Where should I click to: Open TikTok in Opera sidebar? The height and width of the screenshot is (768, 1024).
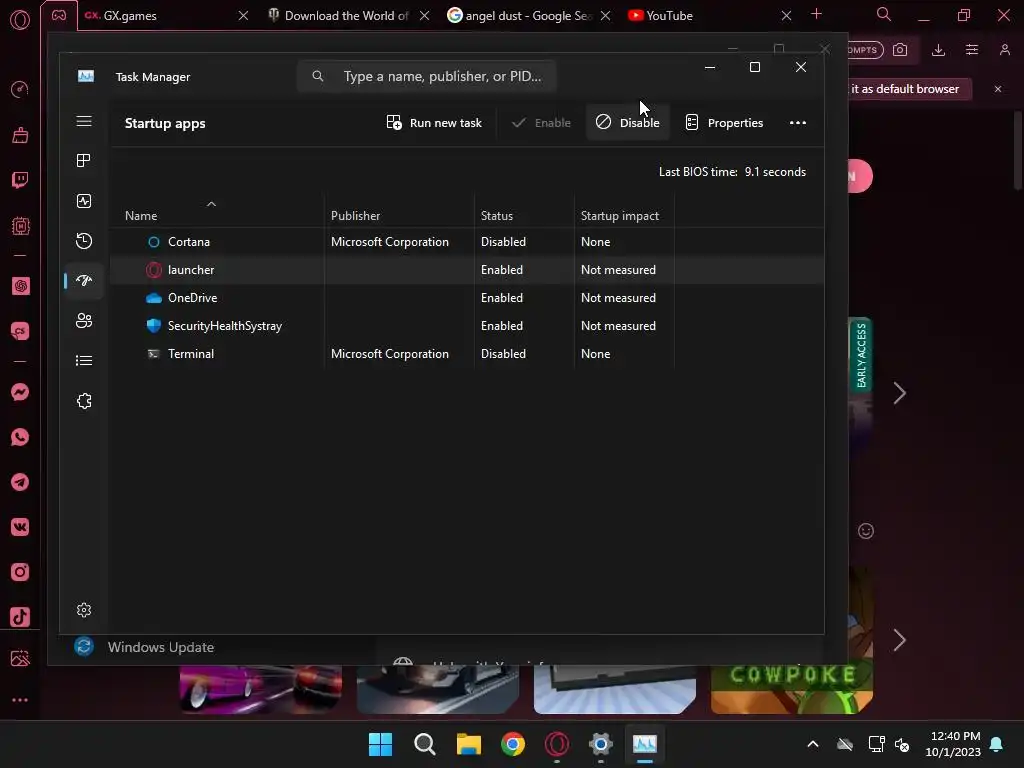coord(20,617)
